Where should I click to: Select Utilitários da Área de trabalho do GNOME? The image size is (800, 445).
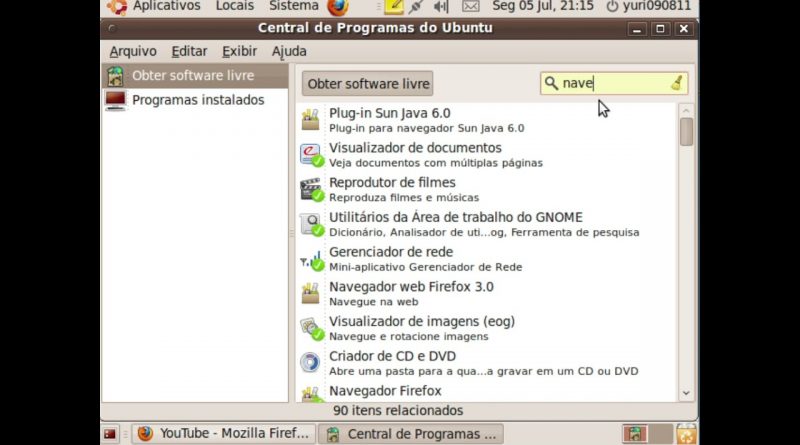tap(487, 224)
